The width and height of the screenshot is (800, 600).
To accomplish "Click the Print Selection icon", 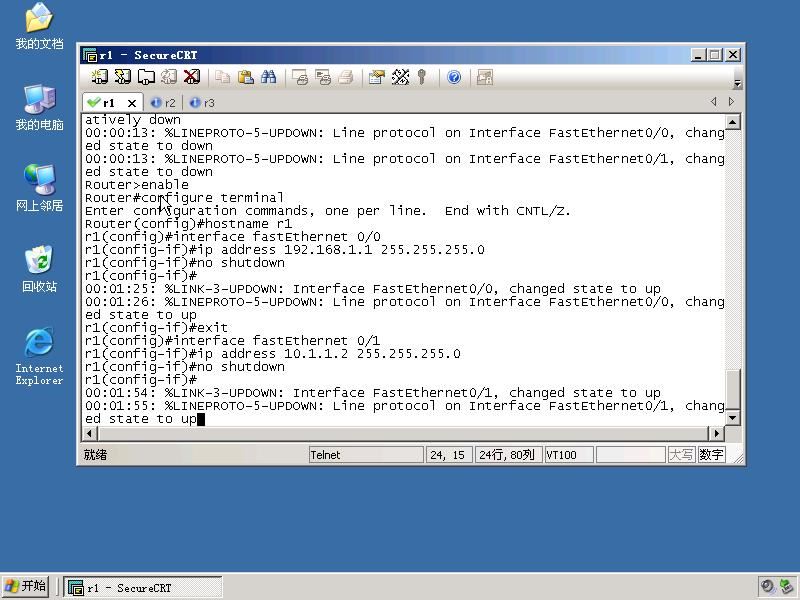I will tap(323, 77).
